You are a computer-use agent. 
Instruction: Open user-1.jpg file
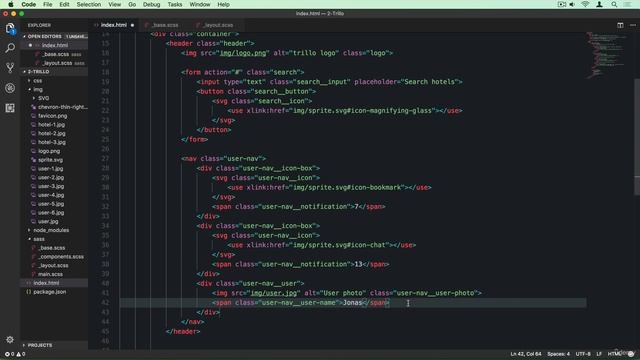click(x=50, y=169)
